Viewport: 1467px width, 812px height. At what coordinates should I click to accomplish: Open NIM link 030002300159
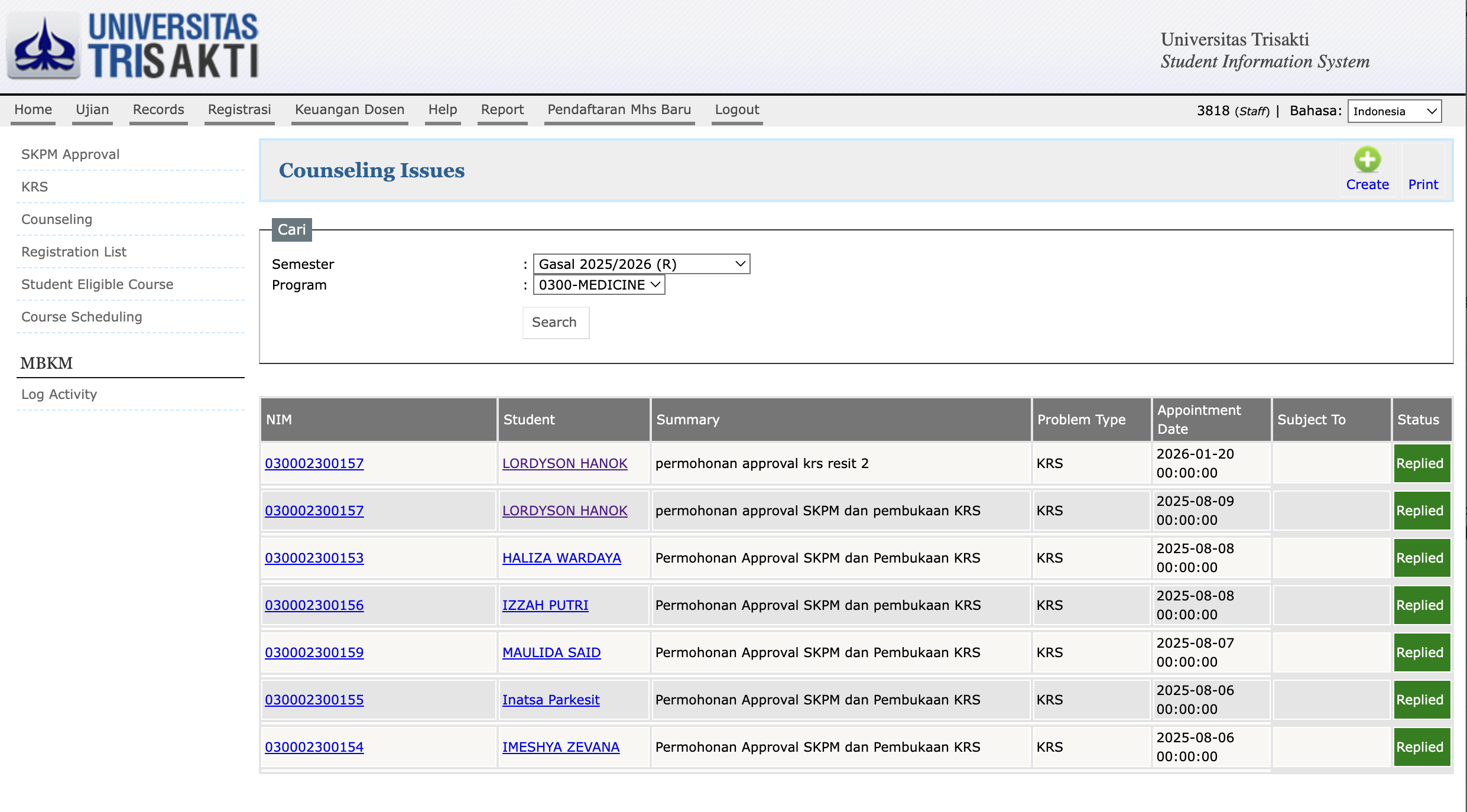pos(314,652)
